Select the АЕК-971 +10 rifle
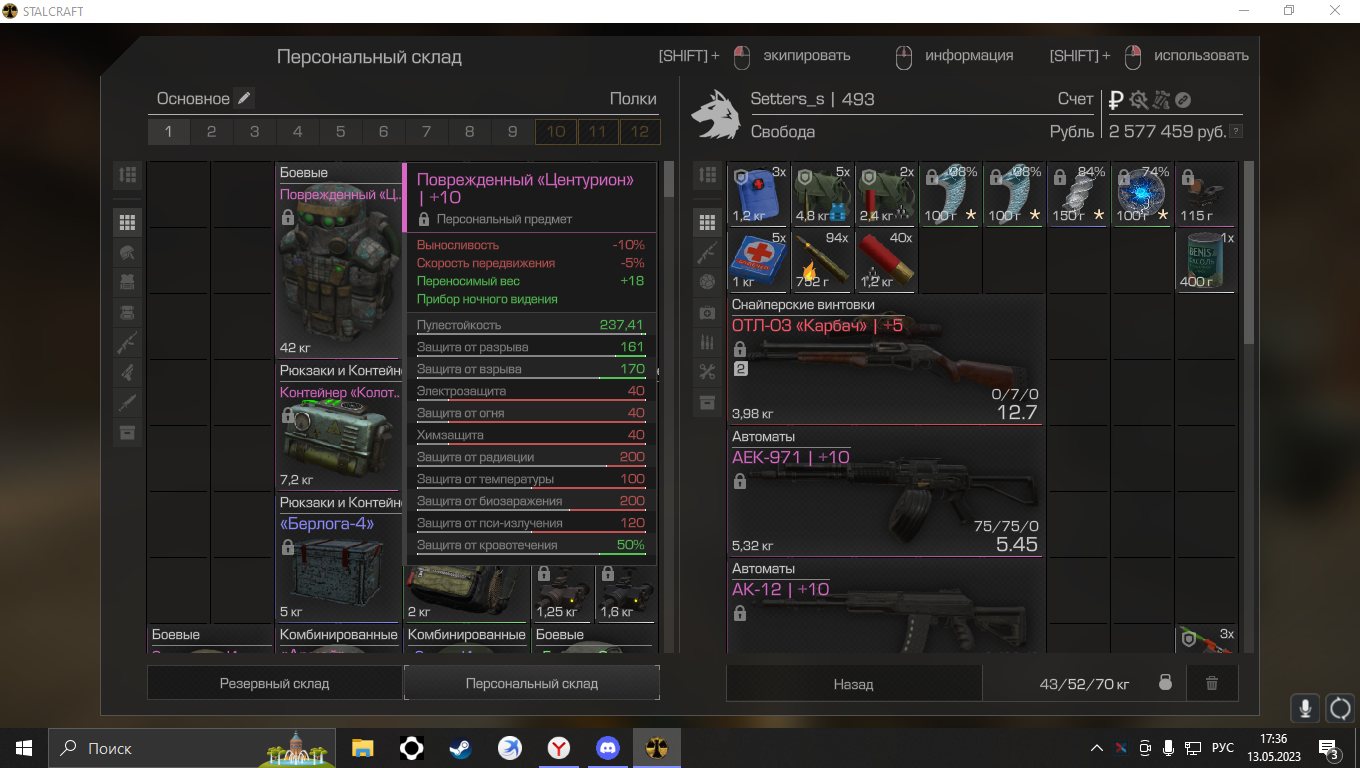Image resolution: width=1360 pixels, height=768 pixels. [x=885, y=492]
